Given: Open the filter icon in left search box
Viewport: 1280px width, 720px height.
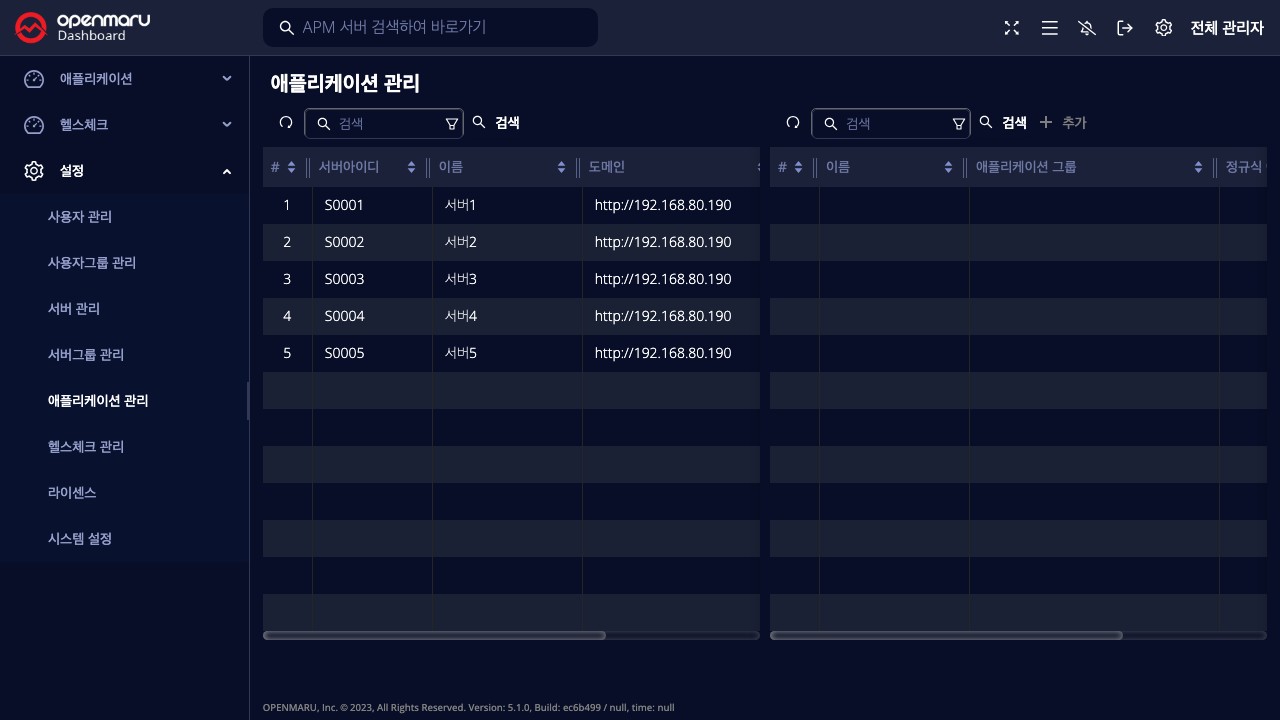Looking at the screenshot, I should coord(451,123).
